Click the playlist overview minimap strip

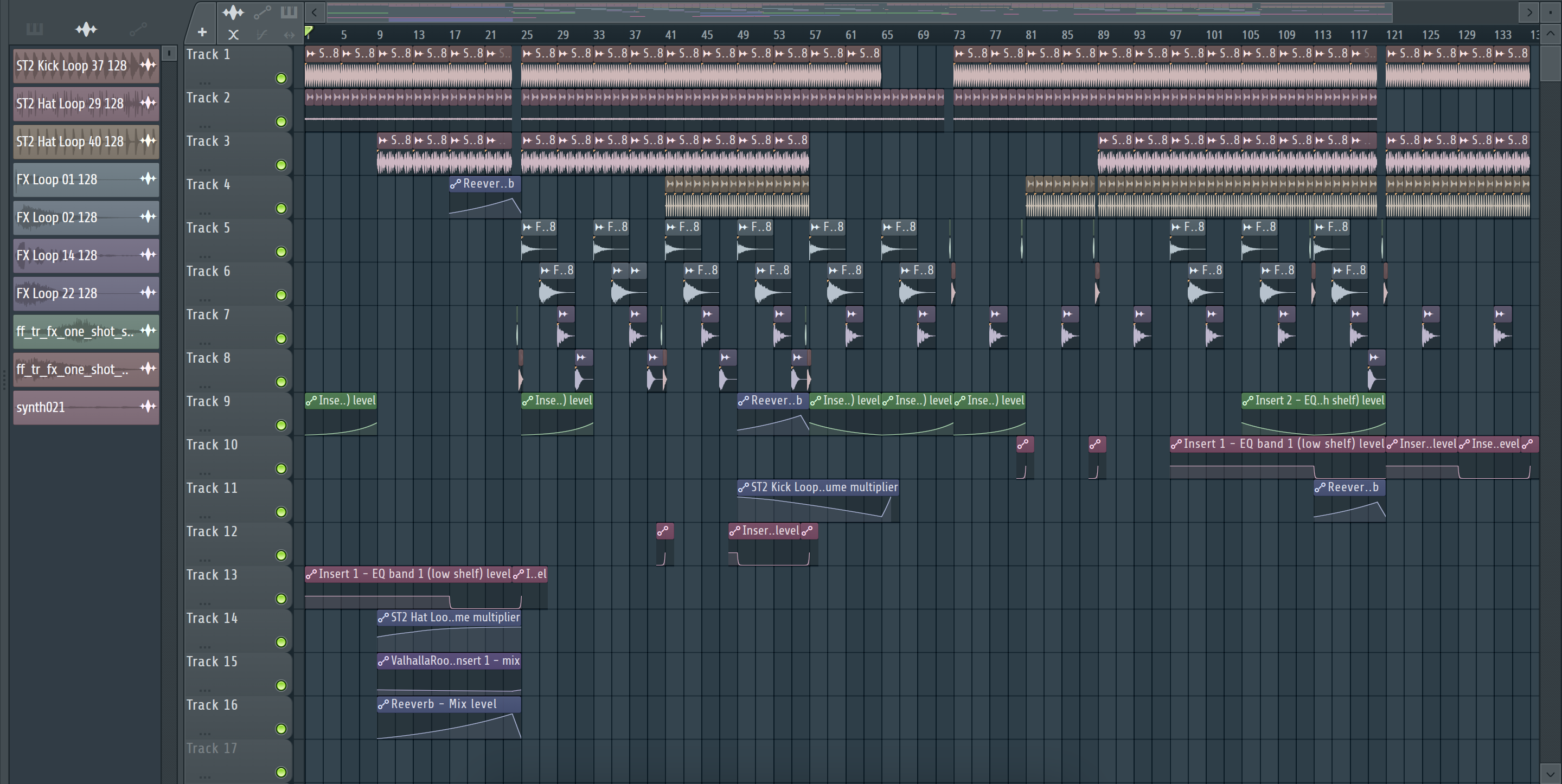pyautogui.click(x=859, y=11)
